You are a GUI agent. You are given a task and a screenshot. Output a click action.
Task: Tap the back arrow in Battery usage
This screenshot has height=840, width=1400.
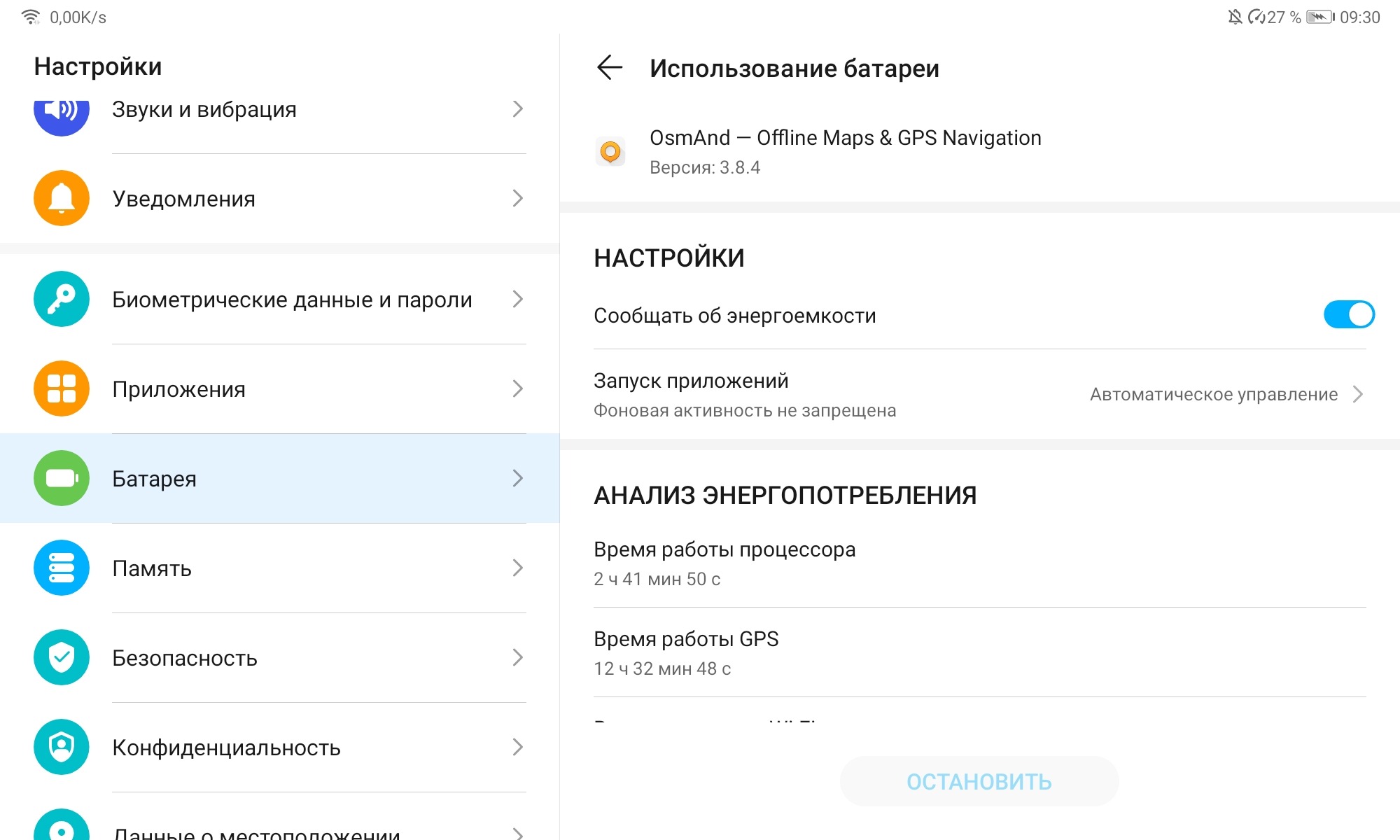click(x=610, y=68)
